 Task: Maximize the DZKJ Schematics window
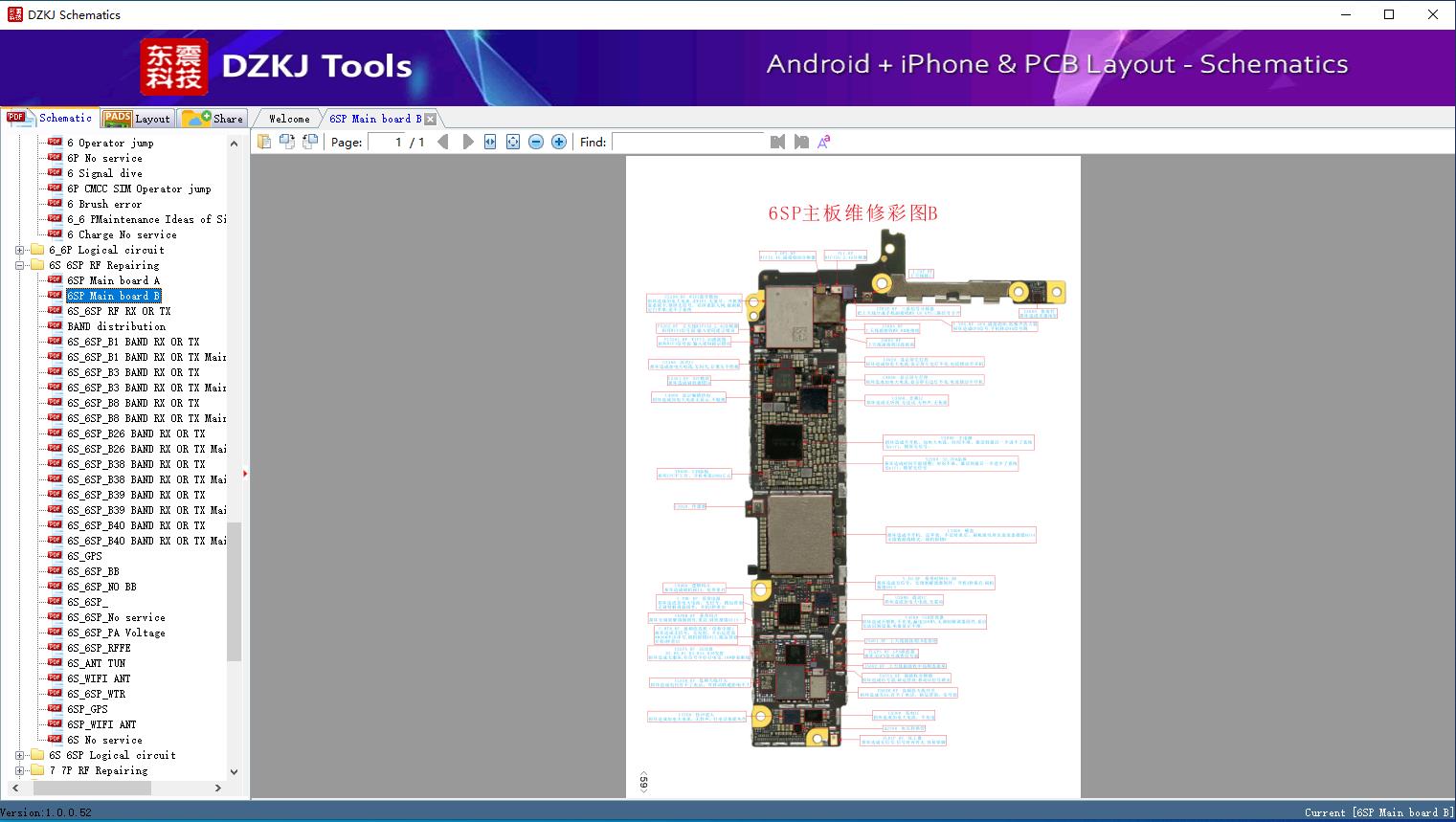(1389, 14)
